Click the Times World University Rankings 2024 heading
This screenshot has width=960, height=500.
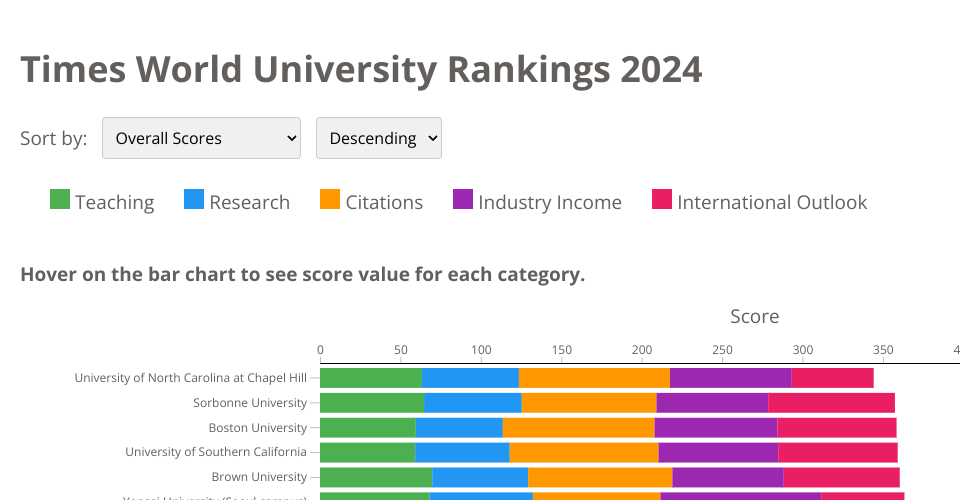click(x=361, y=69)
